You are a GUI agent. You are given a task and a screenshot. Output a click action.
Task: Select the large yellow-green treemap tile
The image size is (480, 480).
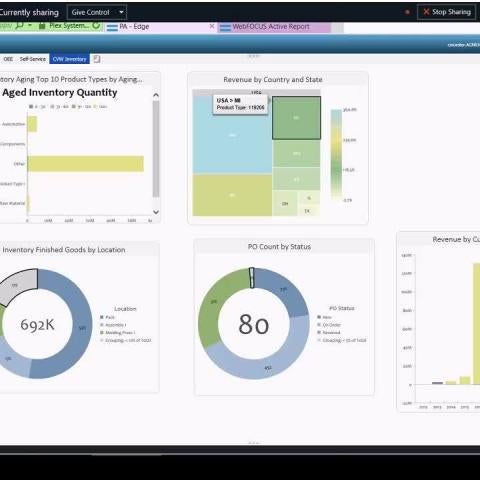(x=232, y=195)
